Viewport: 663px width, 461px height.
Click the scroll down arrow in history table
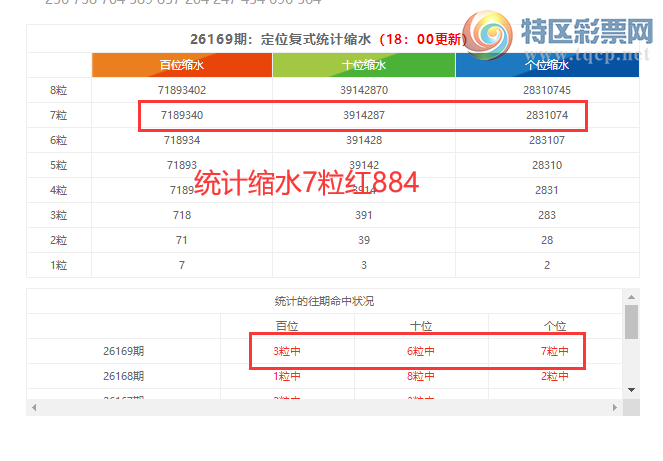pyautogui.click(x=631, y=390)
